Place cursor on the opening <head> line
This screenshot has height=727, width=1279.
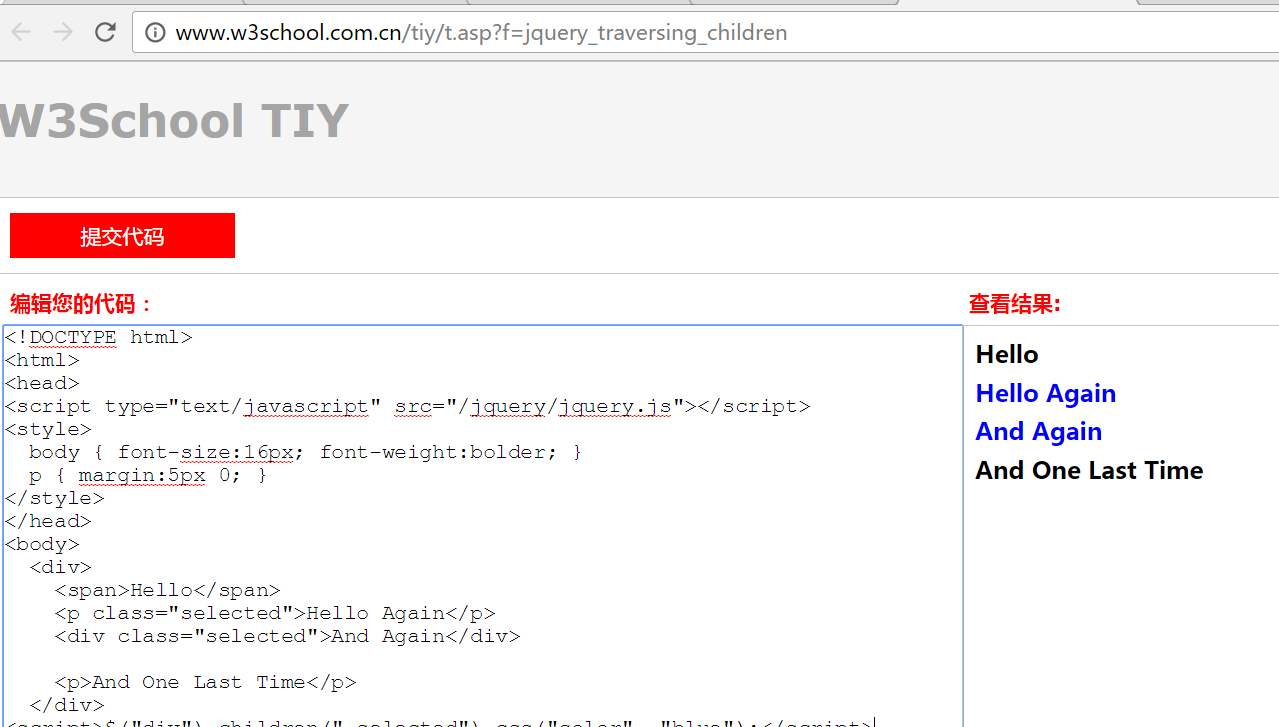click(x=42, y=383)
